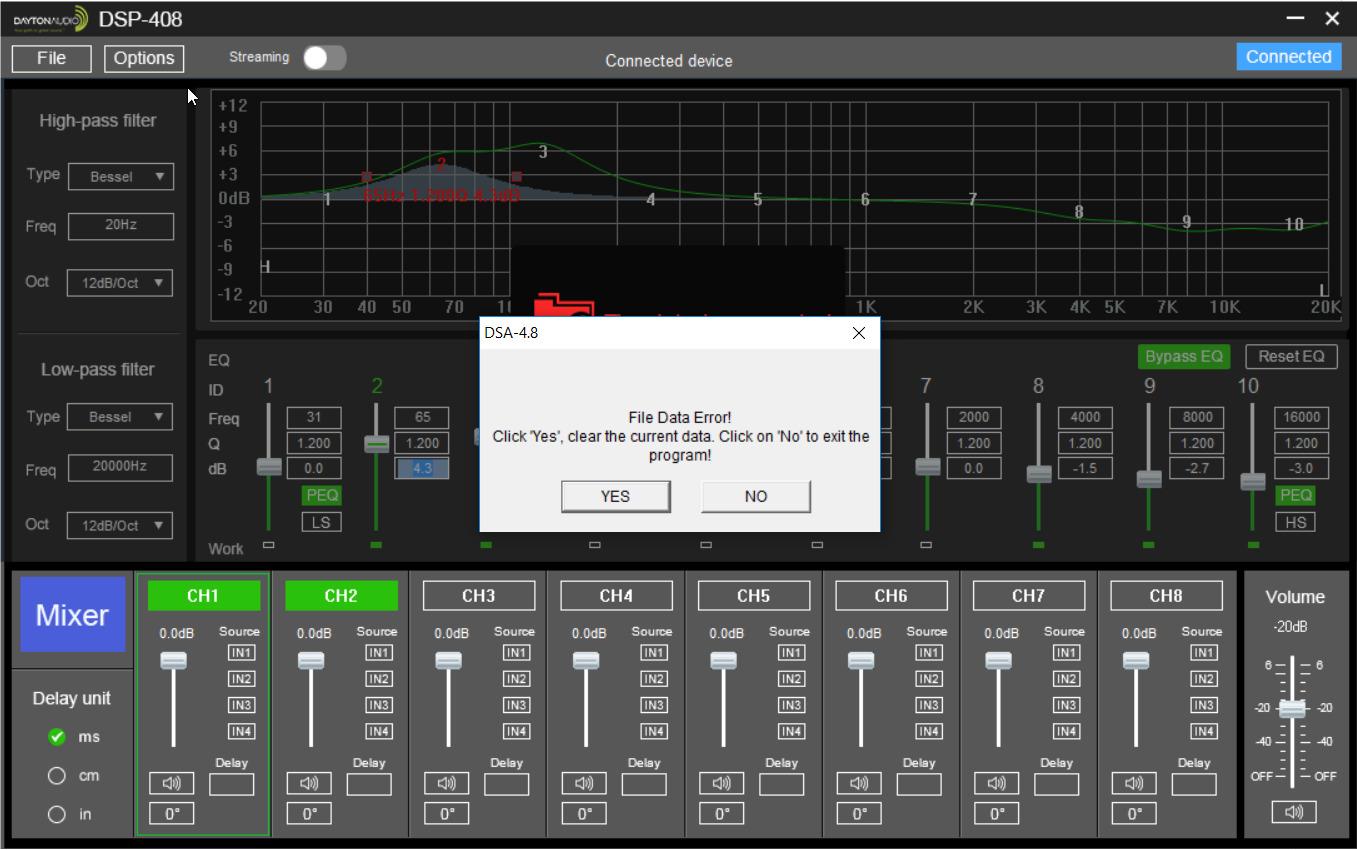Mute CH2 with its speaker icon
The width and height of the screenshot is (1357, 850).
click(310, 783)
